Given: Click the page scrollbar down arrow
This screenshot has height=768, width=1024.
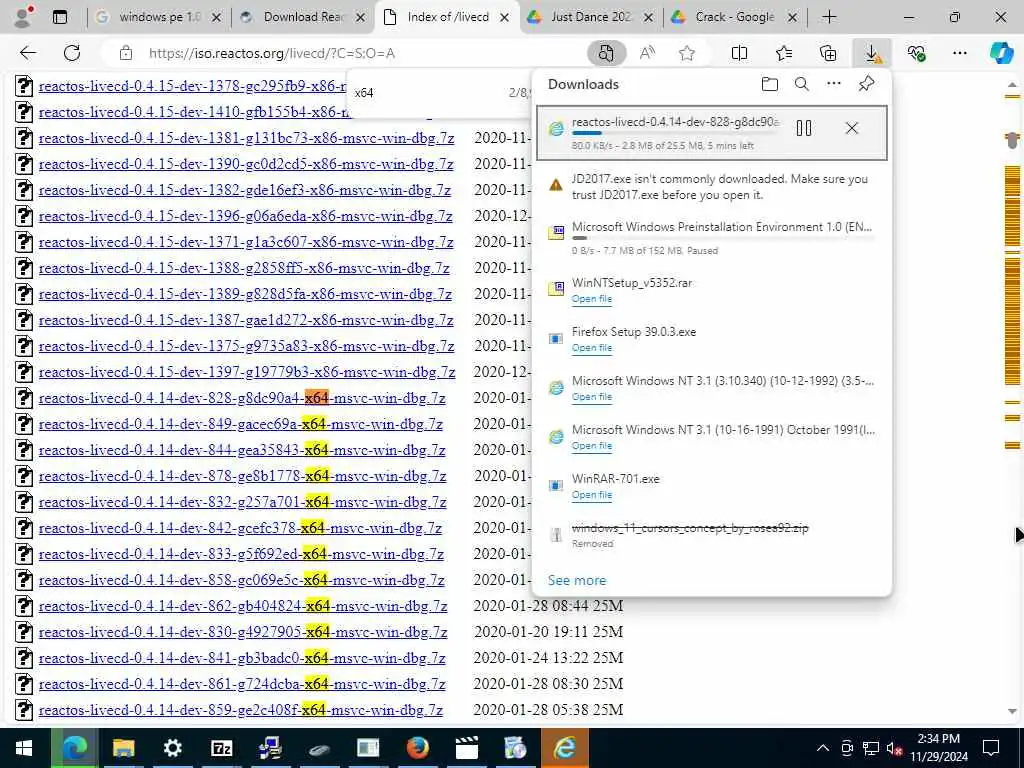Looking at the screenshot, I should 1012,711.
